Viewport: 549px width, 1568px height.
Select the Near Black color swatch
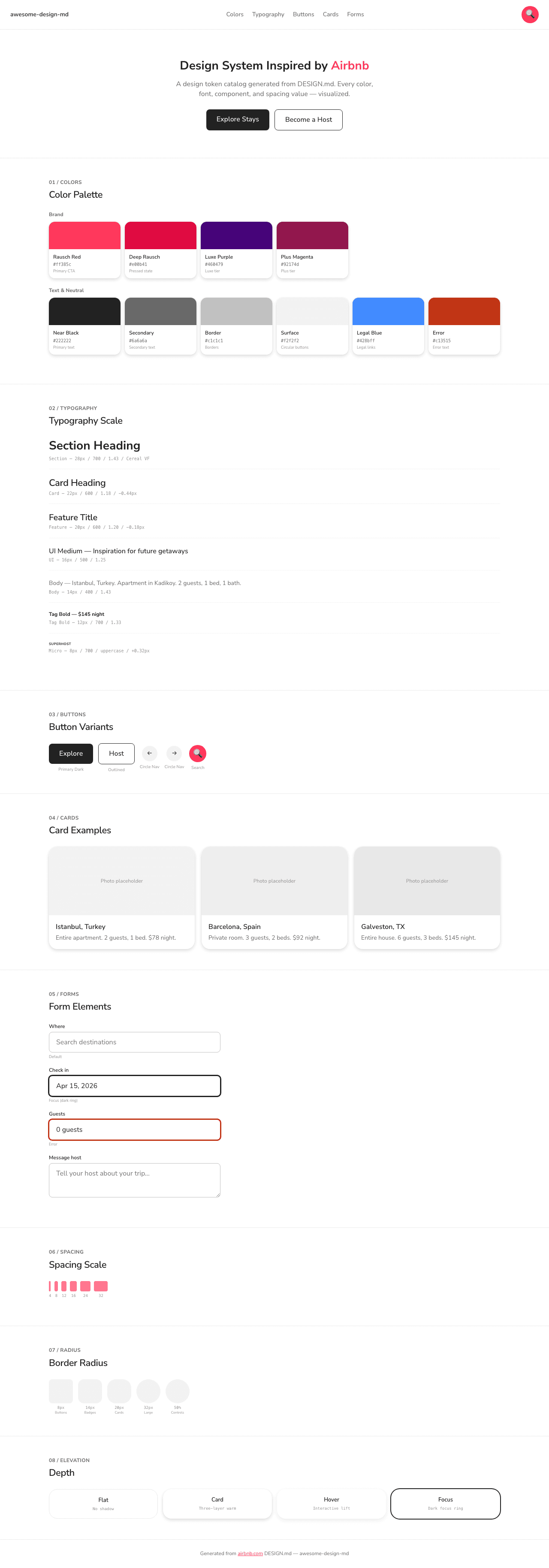(84, 326)
